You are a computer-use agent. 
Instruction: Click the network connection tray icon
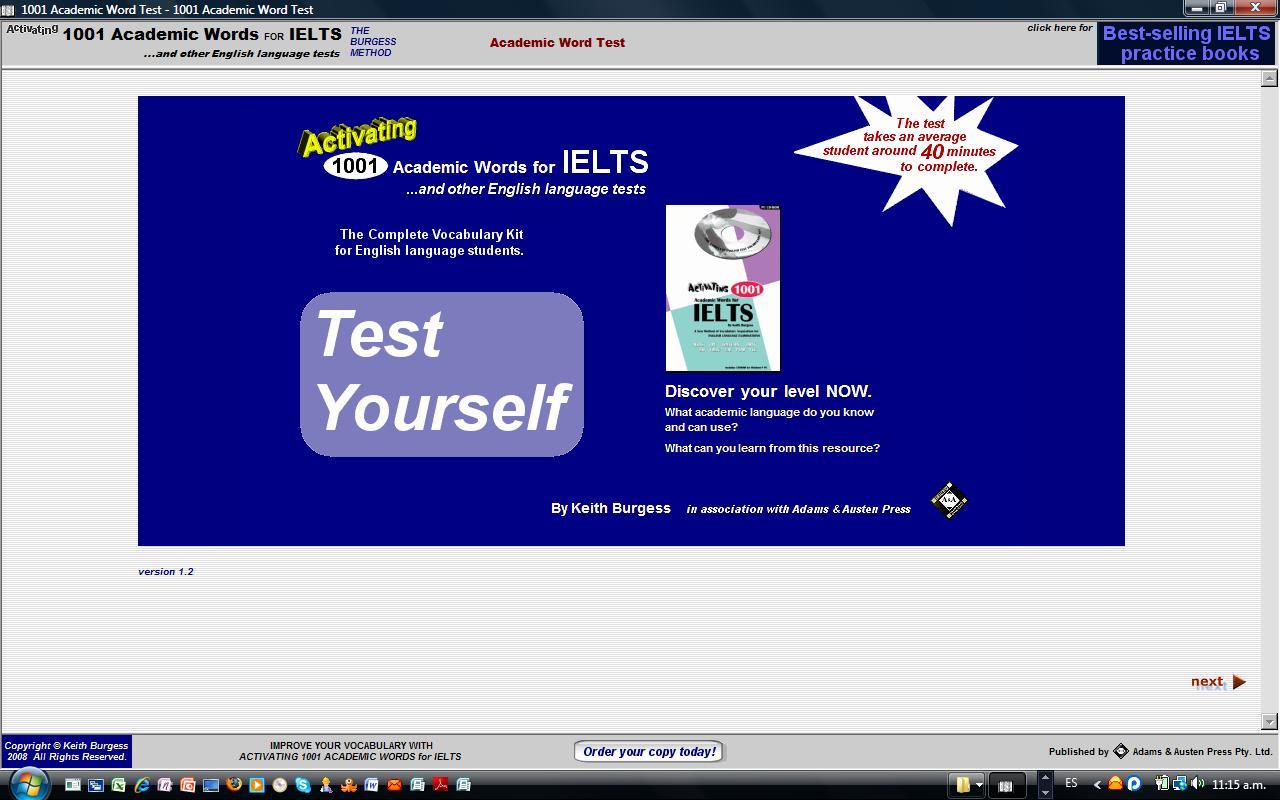(1179, 784)
